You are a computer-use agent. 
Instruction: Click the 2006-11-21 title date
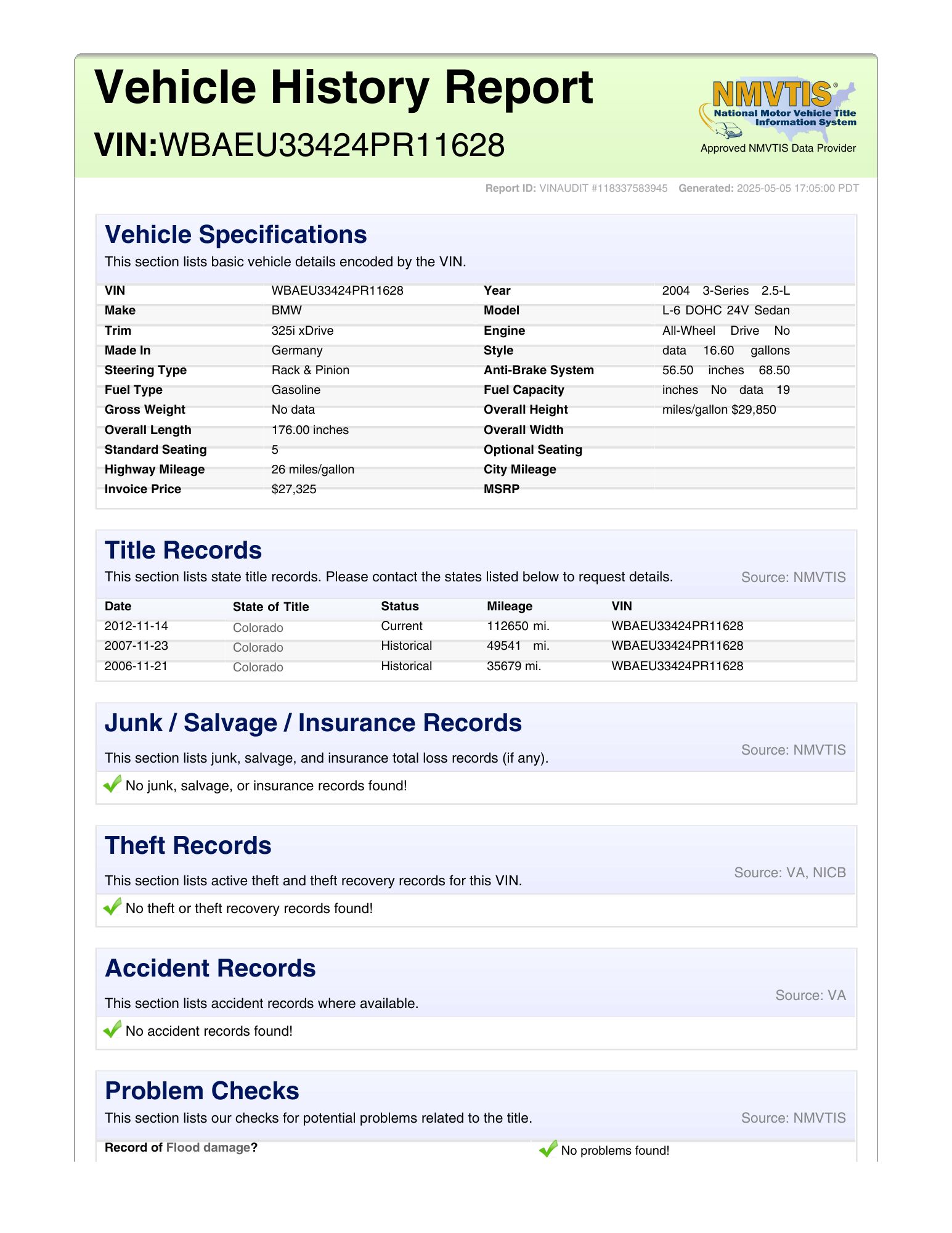136,666
